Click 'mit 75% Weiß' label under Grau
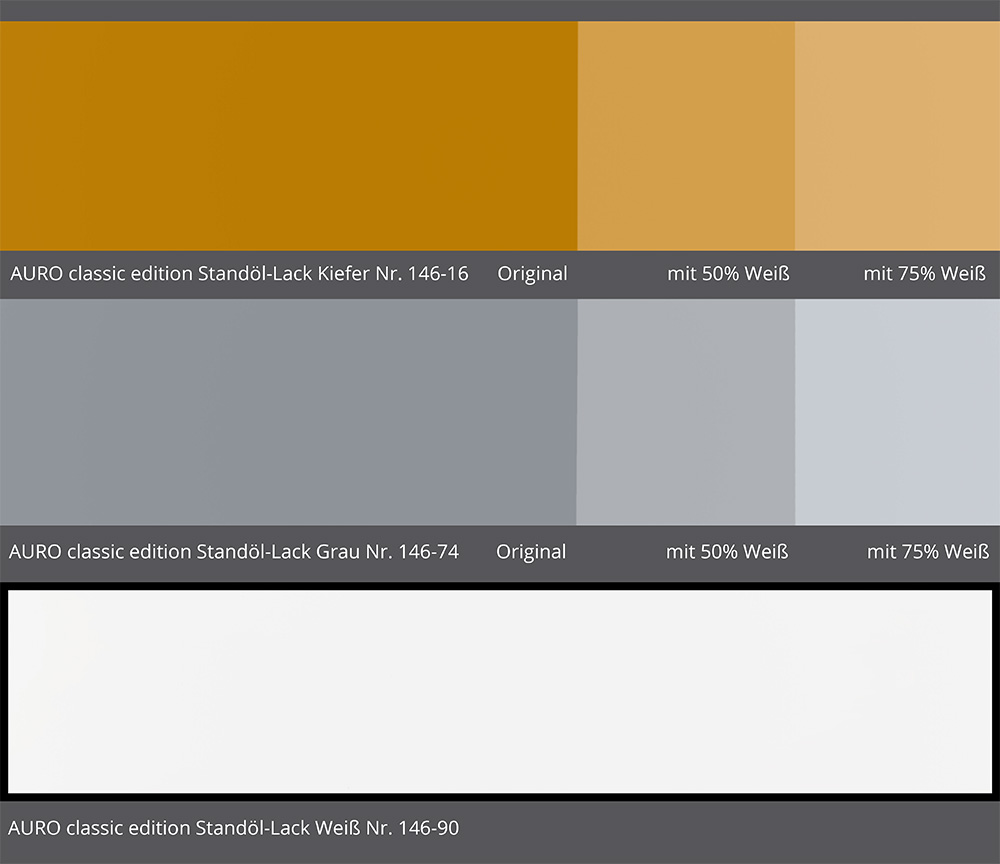This screenshot has height=864, width=1000. [928, 552]
